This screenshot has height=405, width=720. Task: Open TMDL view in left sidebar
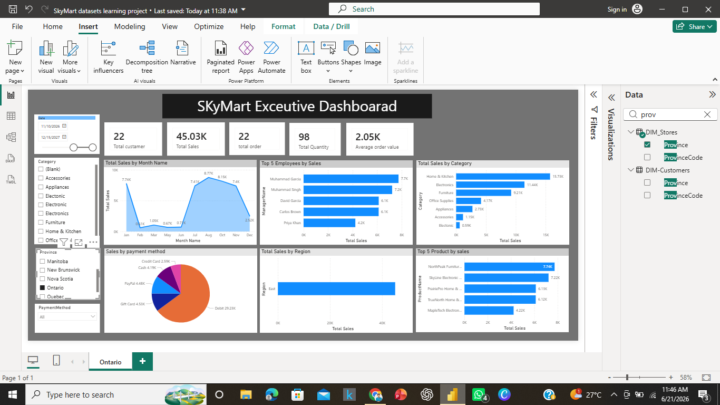tap(11, 180)
